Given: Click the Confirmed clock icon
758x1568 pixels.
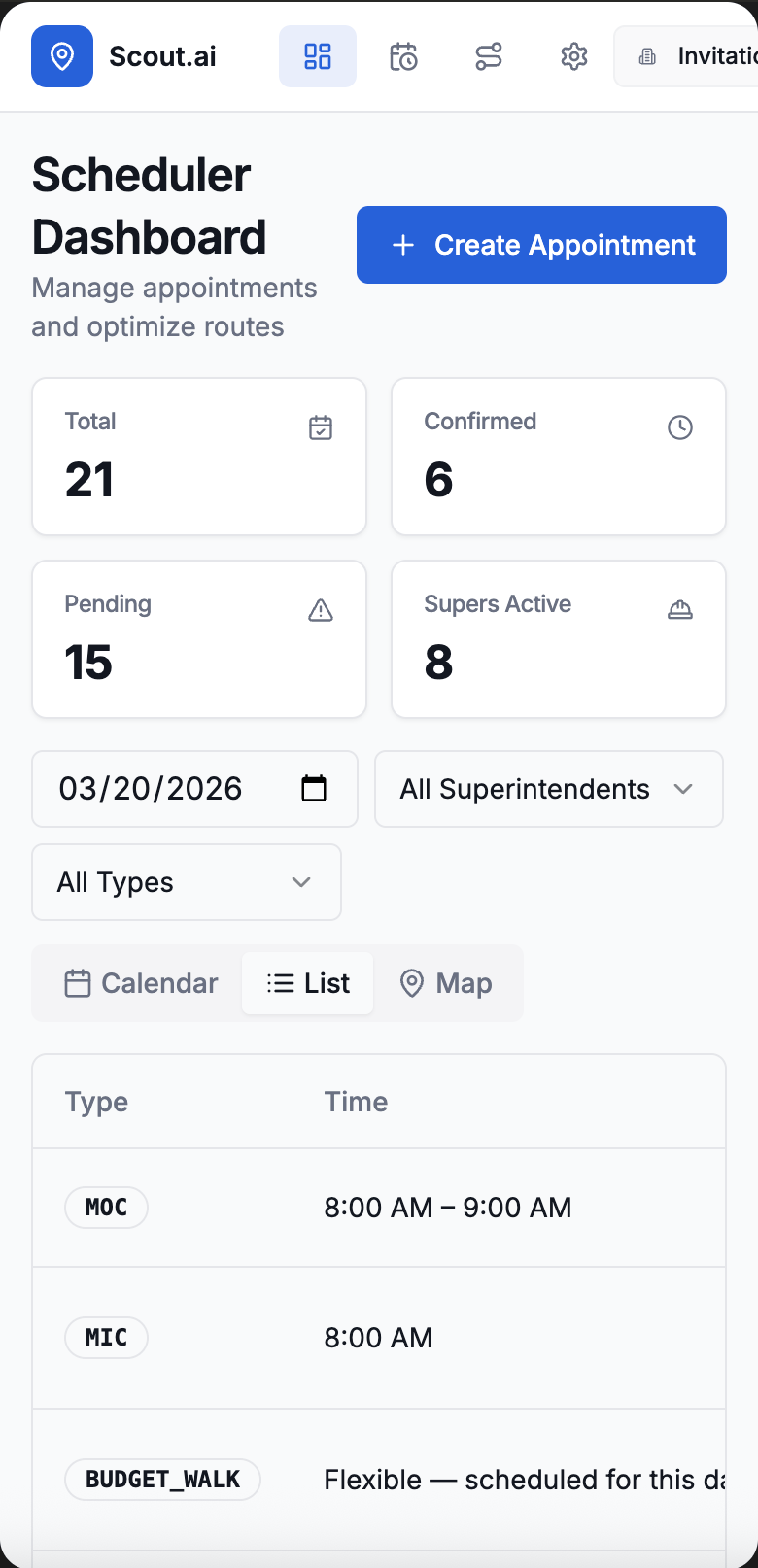Looking at the screenshot, I should tap(680, 427).
